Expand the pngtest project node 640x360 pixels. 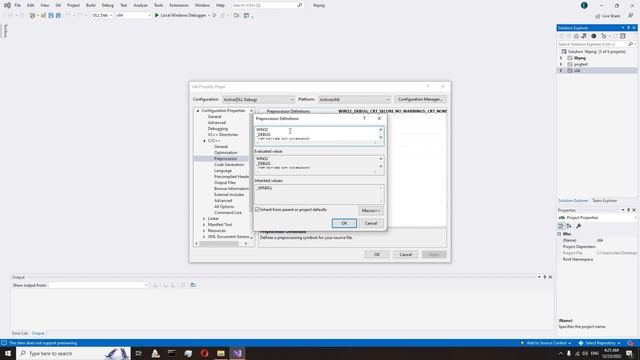click(x=561, y=64)
